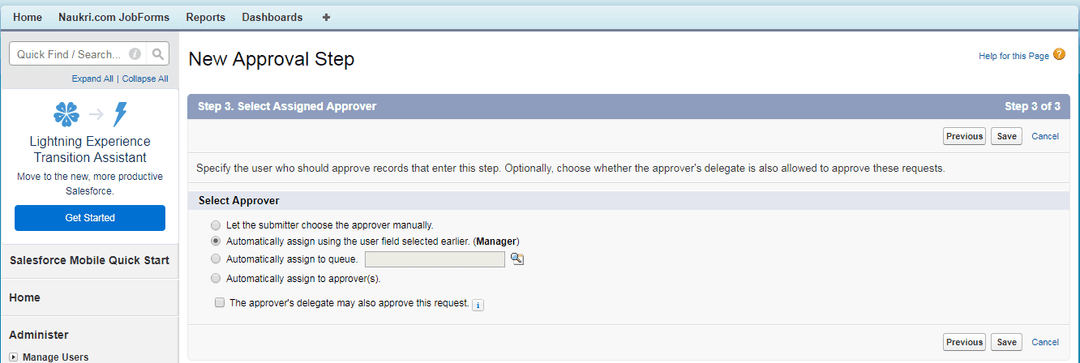This screenshot has height=363, width=1080.
Task: Click the queue name input field
Action: click(435, 259)
